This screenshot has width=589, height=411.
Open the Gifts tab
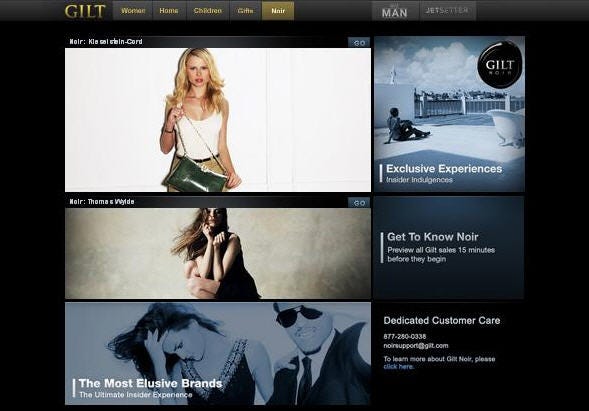click(x=245, y=11)
